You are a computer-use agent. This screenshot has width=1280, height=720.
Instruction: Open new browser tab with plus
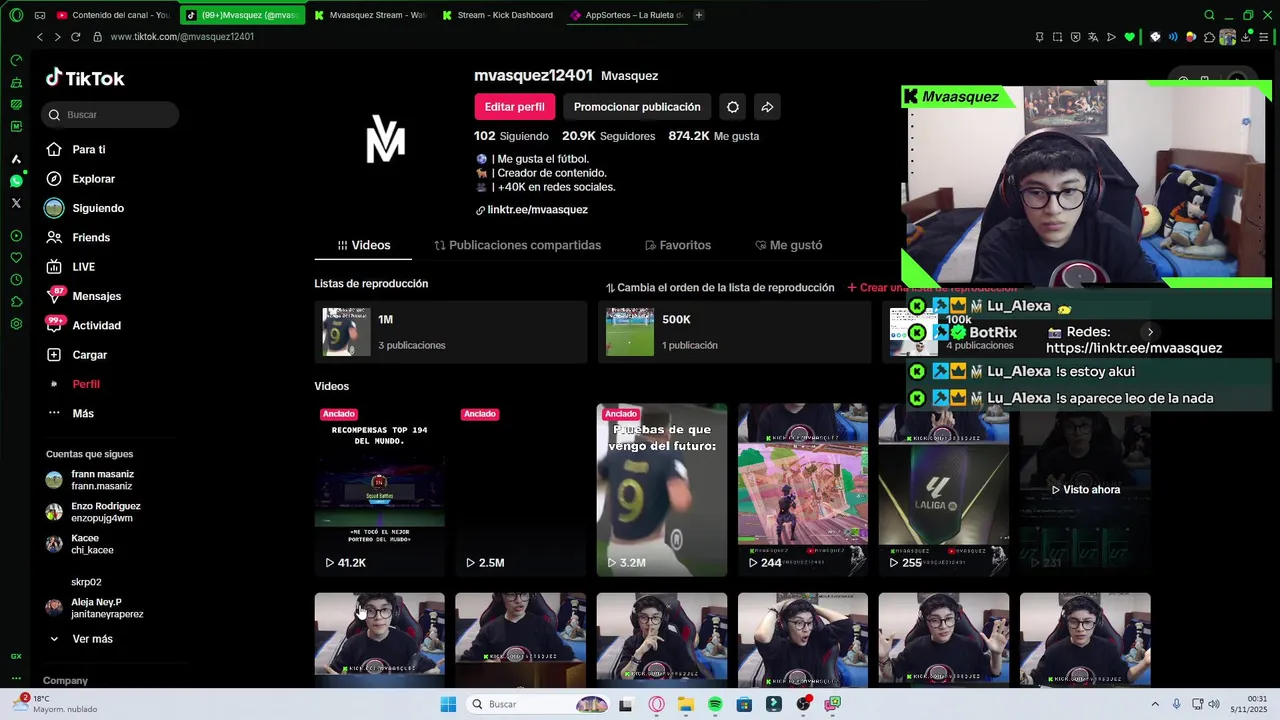pos(698,15)
